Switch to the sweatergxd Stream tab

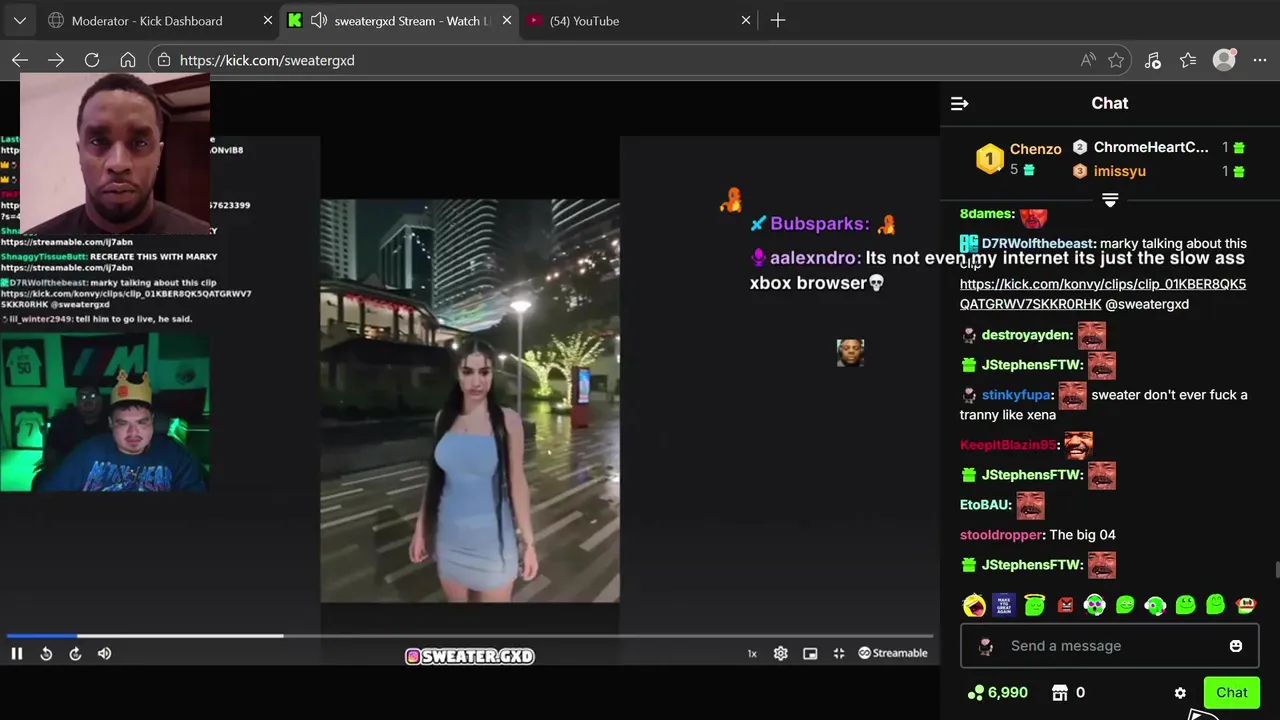(x=400, y=20)
